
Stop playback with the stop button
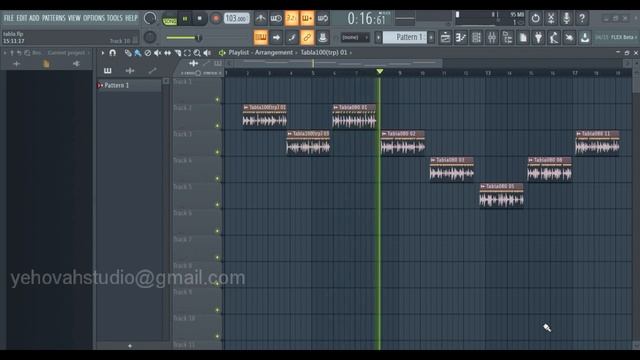200,19
